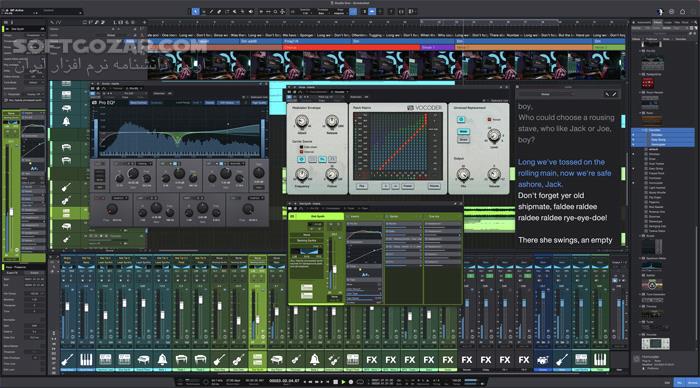Viewport: 700px width, 388px height.
Task: Click the highlighted track icon in the arrangement track list
Action: 66,213
